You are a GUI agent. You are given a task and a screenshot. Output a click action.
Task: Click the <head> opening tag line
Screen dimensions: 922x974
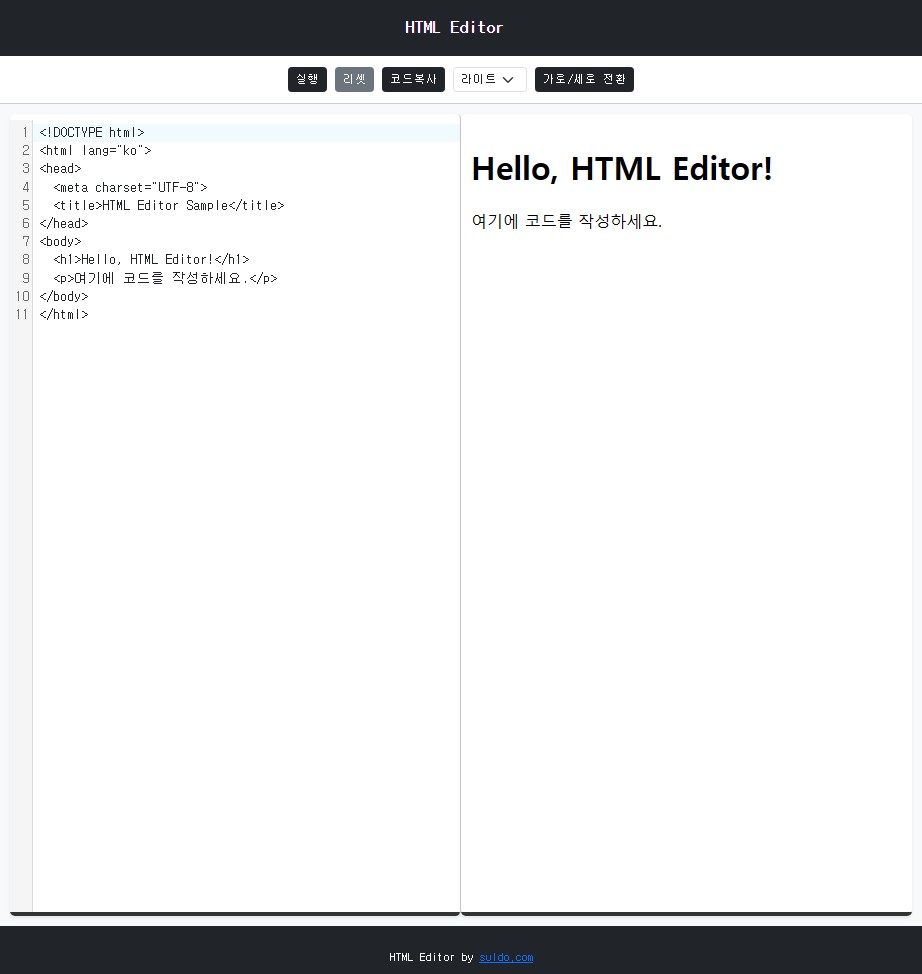point(60,168)
